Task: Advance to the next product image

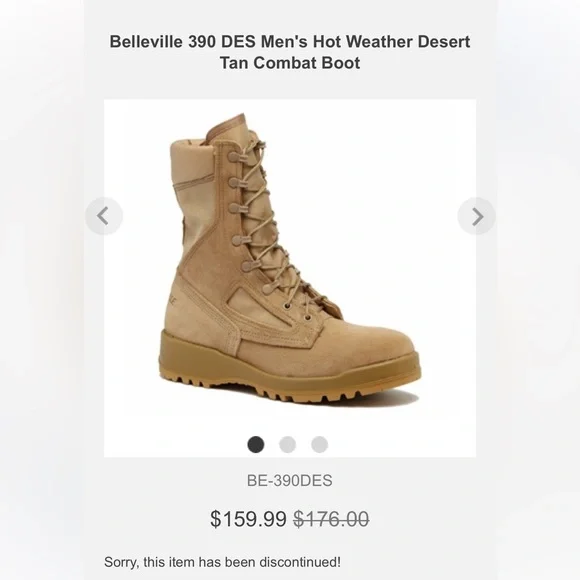Action: tap(476, 216)
